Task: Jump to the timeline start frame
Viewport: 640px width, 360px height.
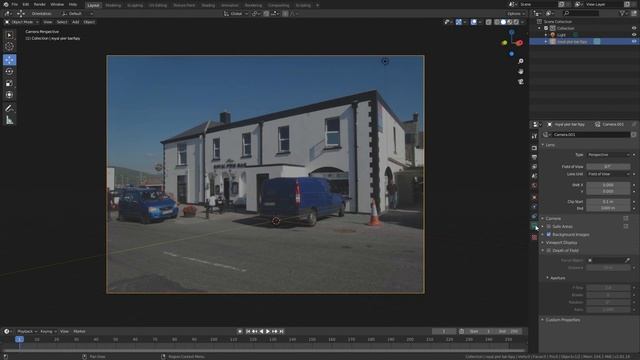Action: [x=248, y=331]
